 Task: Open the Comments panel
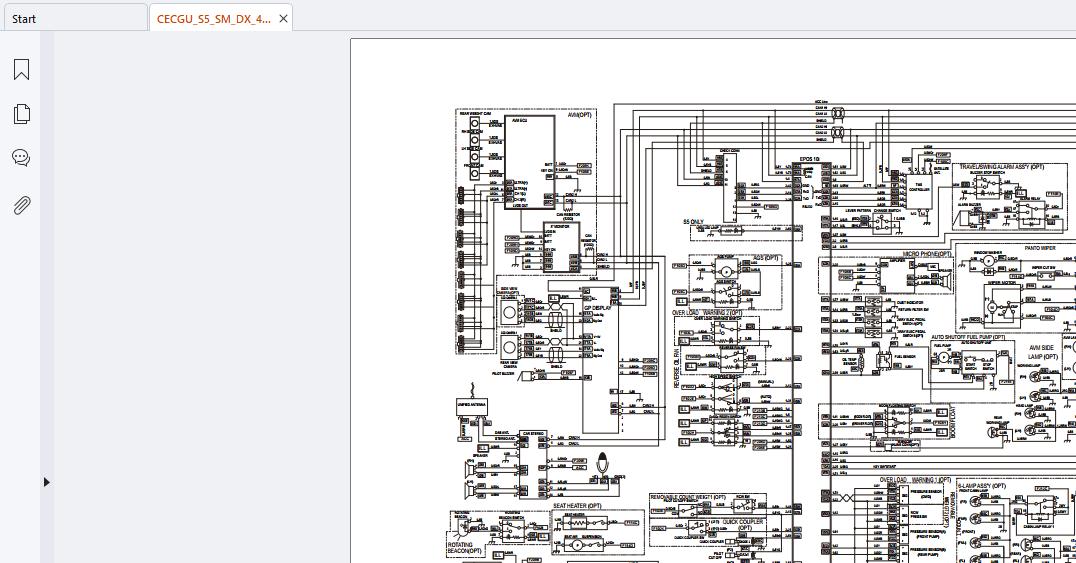coord(21,158)
